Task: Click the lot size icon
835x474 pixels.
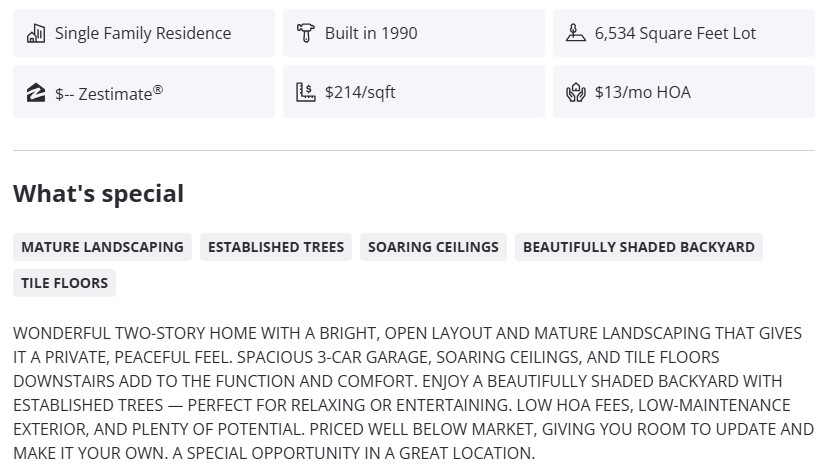Action: (x=575, y=33)
